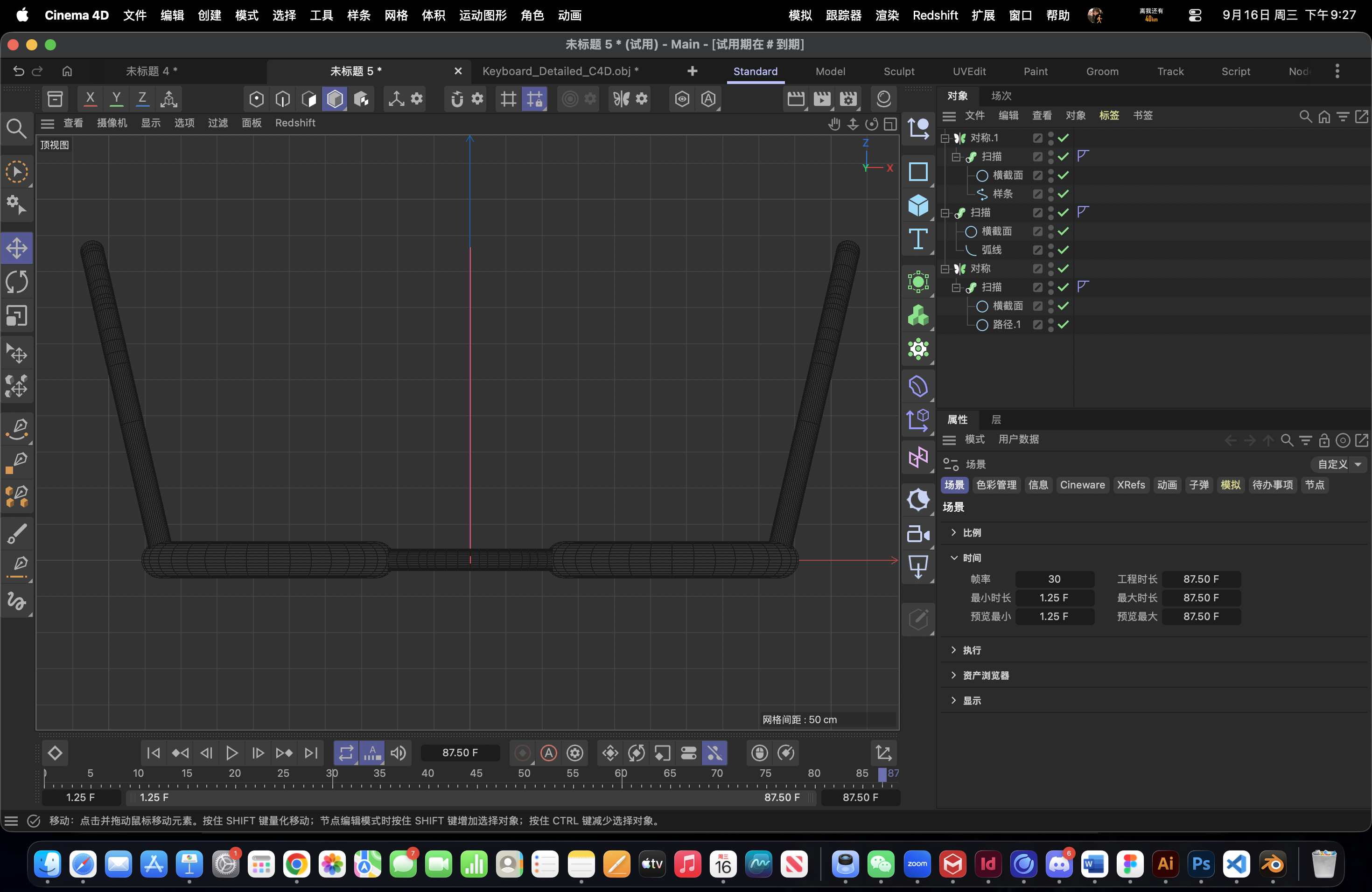Click the 用户数据 button in attributes
Image resolution: width=1372 pixels, height=892 pixels.
(1019, 439)
